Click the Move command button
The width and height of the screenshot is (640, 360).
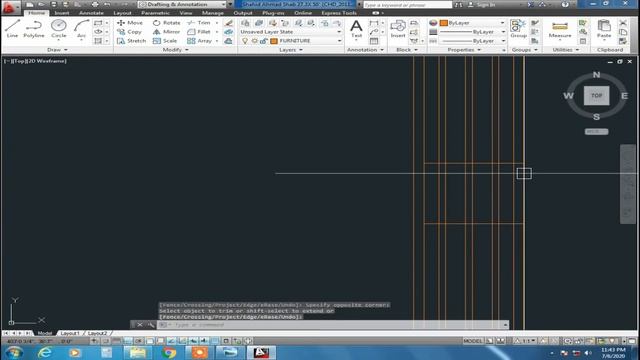(130, 23)
